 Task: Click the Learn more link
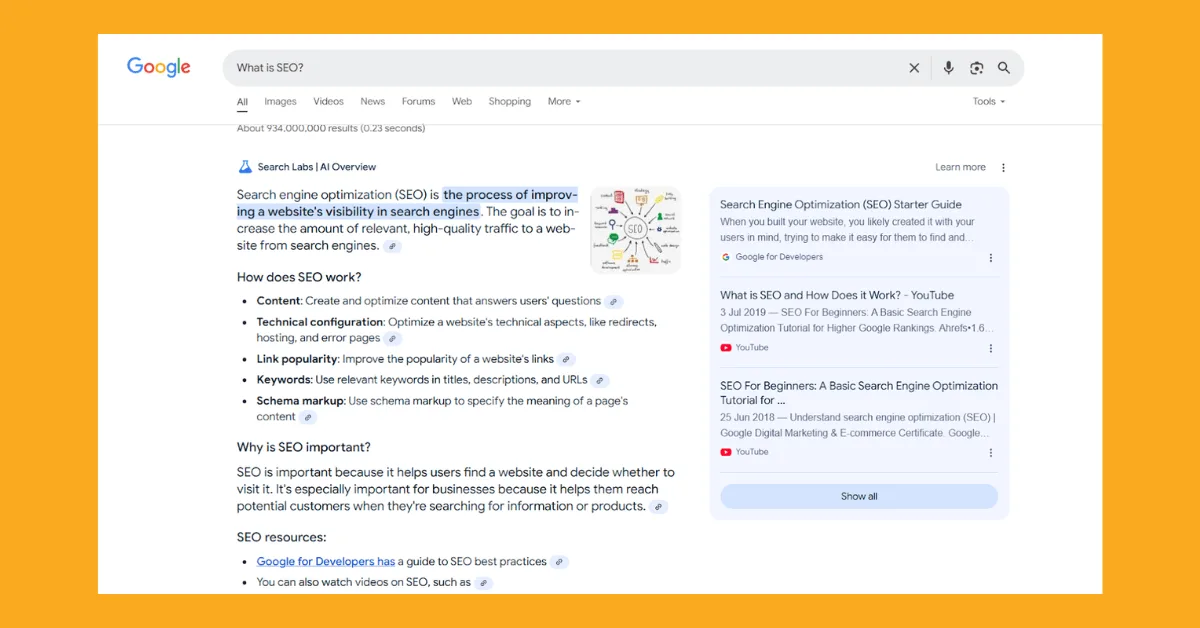point(960,168)
